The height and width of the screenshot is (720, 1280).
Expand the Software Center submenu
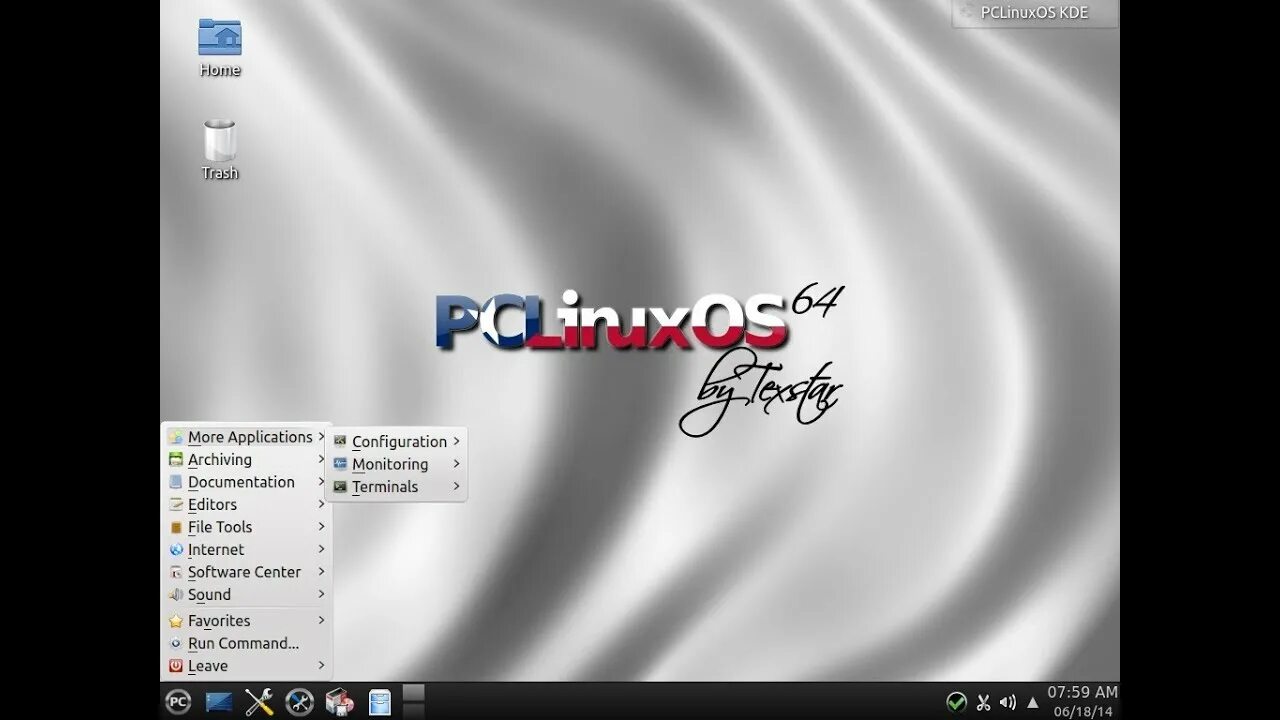247,572
